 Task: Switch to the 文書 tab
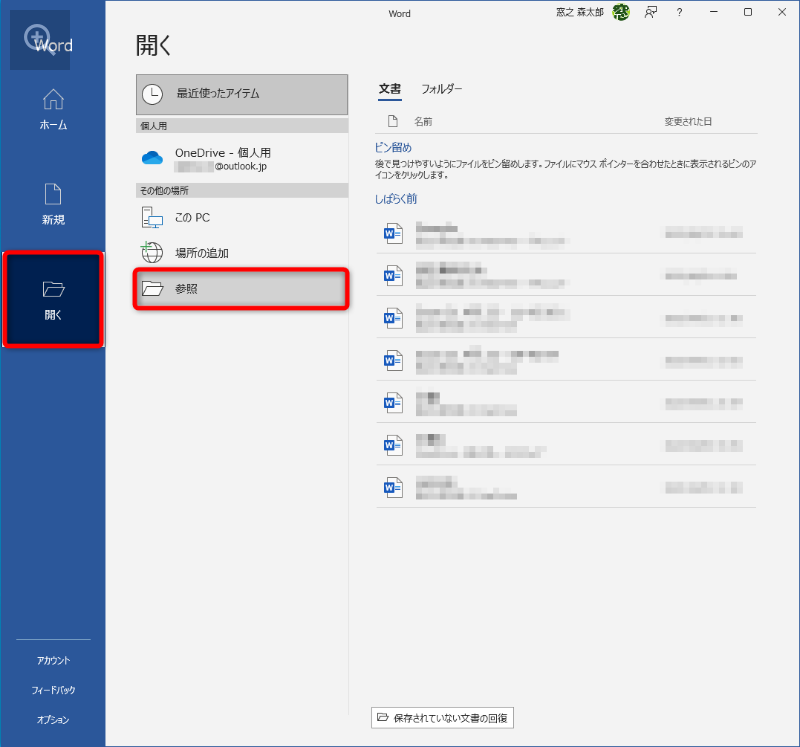[x=390, y=89]
